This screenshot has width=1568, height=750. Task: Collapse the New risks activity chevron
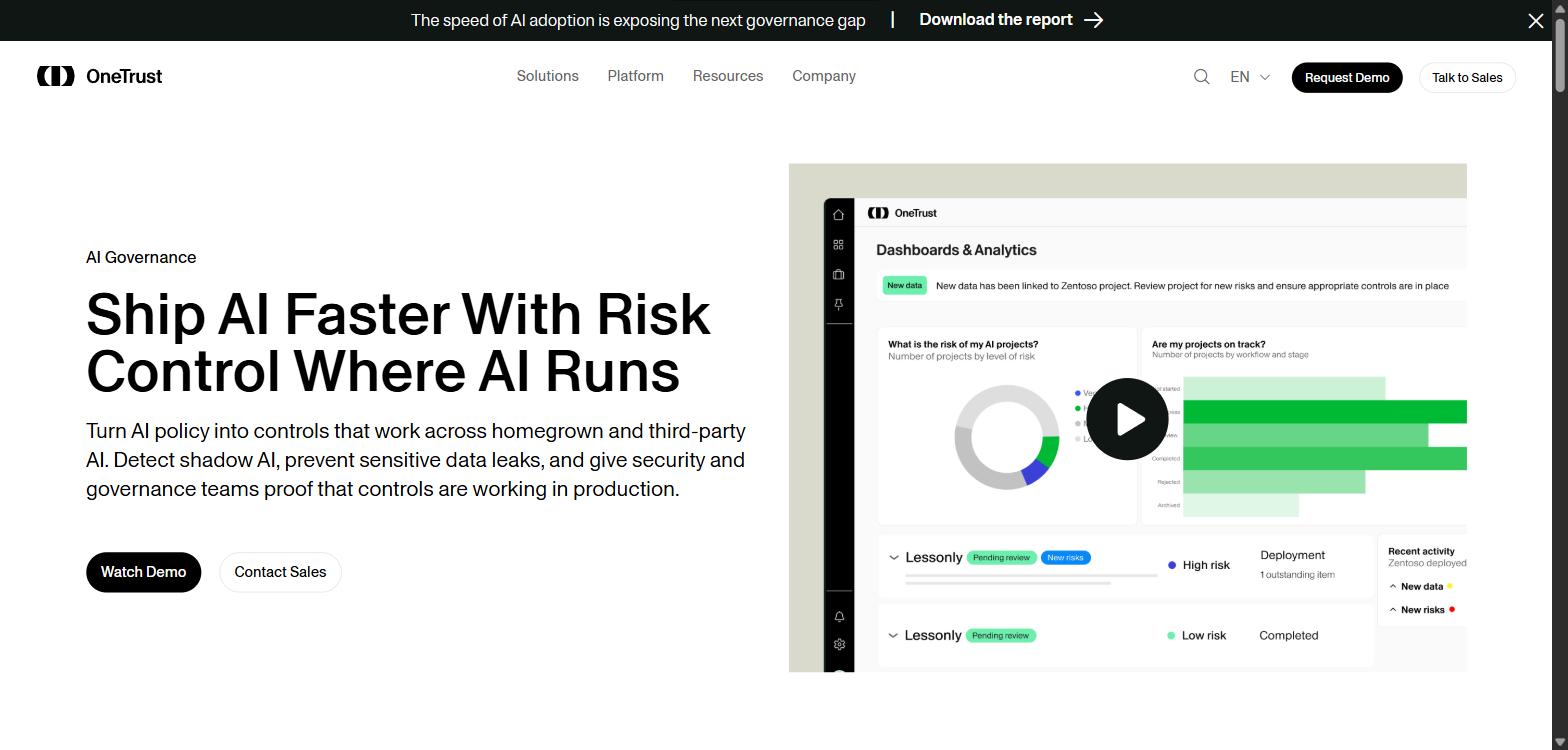tap(1393, 610)
